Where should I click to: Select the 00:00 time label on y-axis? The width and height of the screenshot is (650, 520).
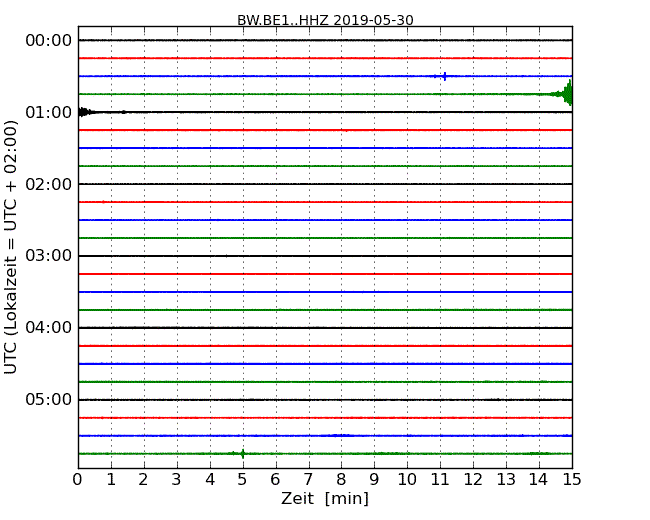49,41
